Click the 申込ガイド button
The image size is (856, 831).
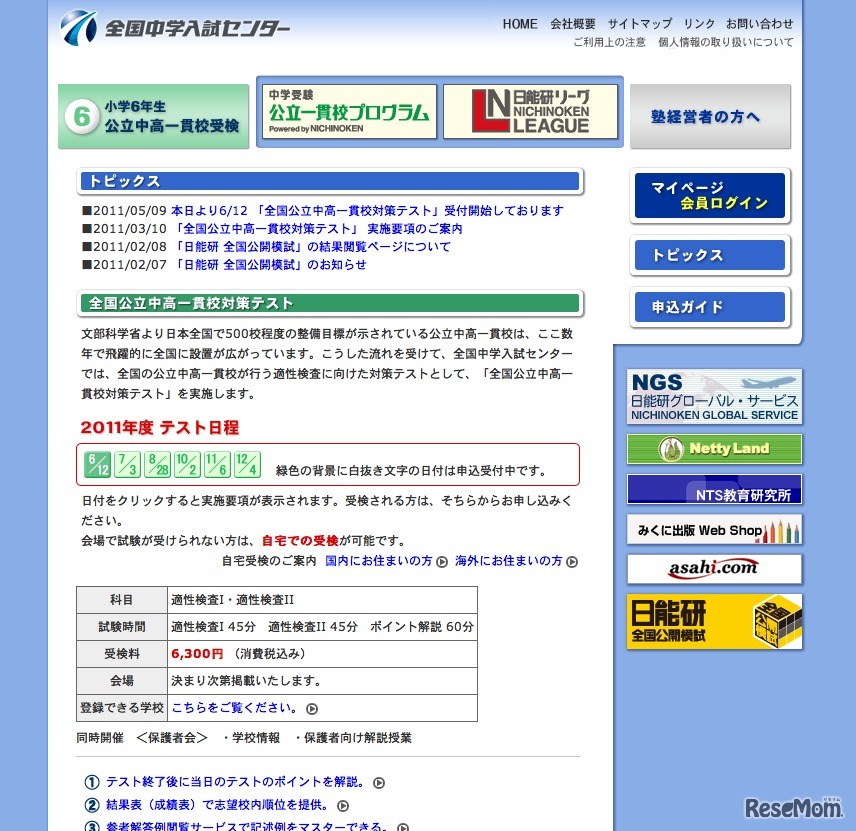[709, 308]
